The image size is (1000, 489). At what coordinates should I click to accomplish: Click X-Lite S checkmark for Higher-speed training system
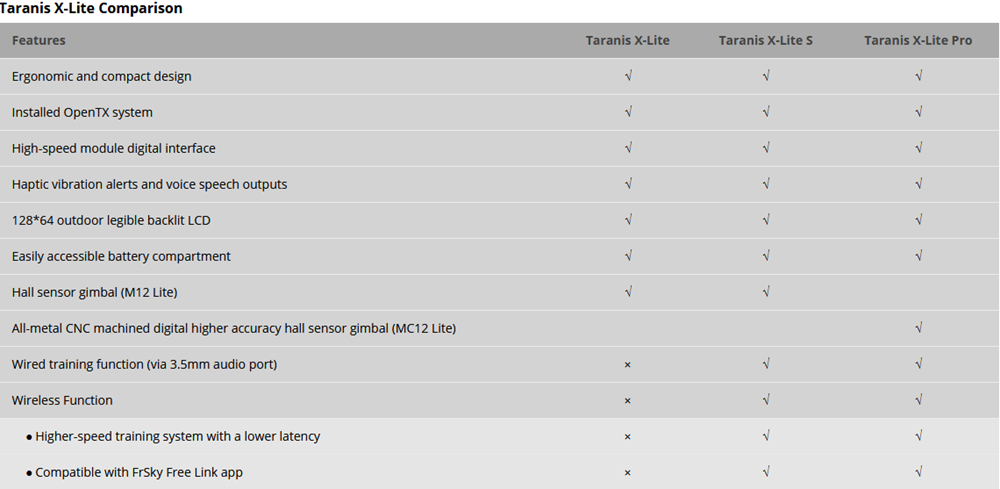(x=765, y=436)
